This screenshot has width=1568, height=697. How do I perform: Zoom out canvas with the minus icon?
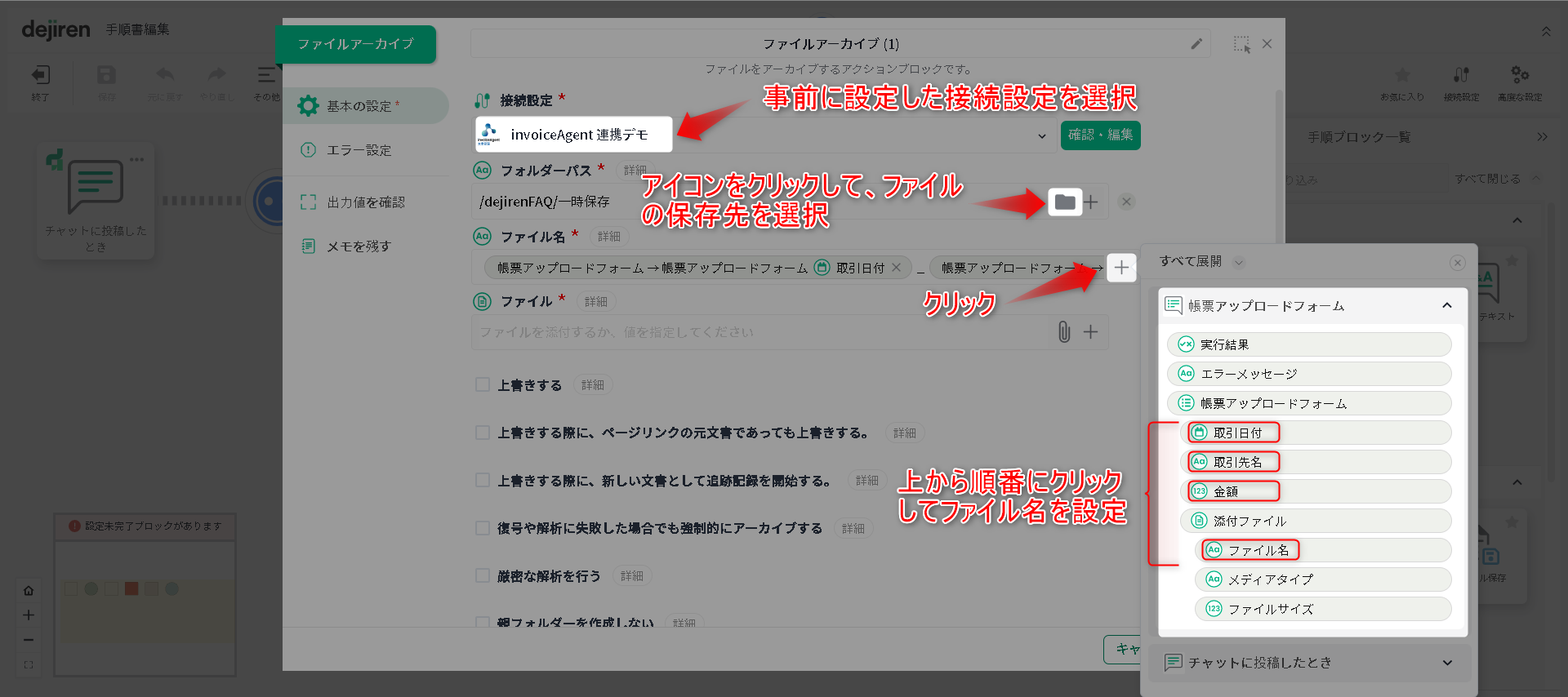point(29,640)
